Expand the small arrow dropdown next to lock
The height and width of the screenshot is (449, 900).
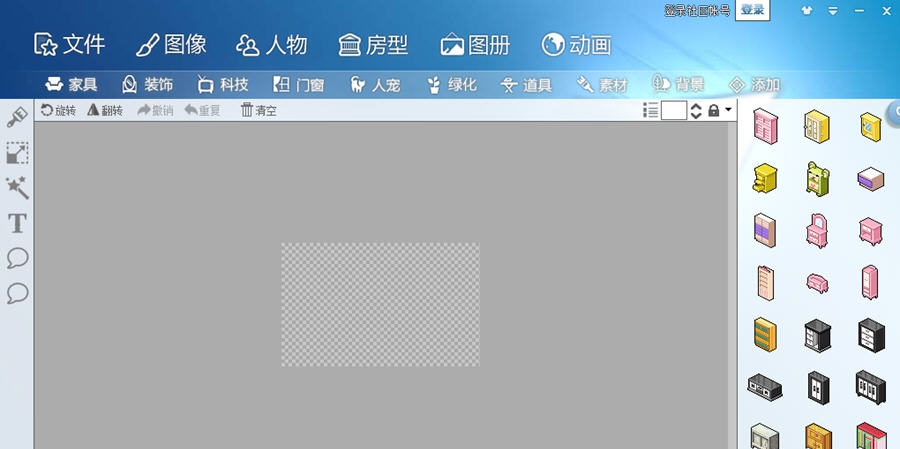tap(728, 109)
